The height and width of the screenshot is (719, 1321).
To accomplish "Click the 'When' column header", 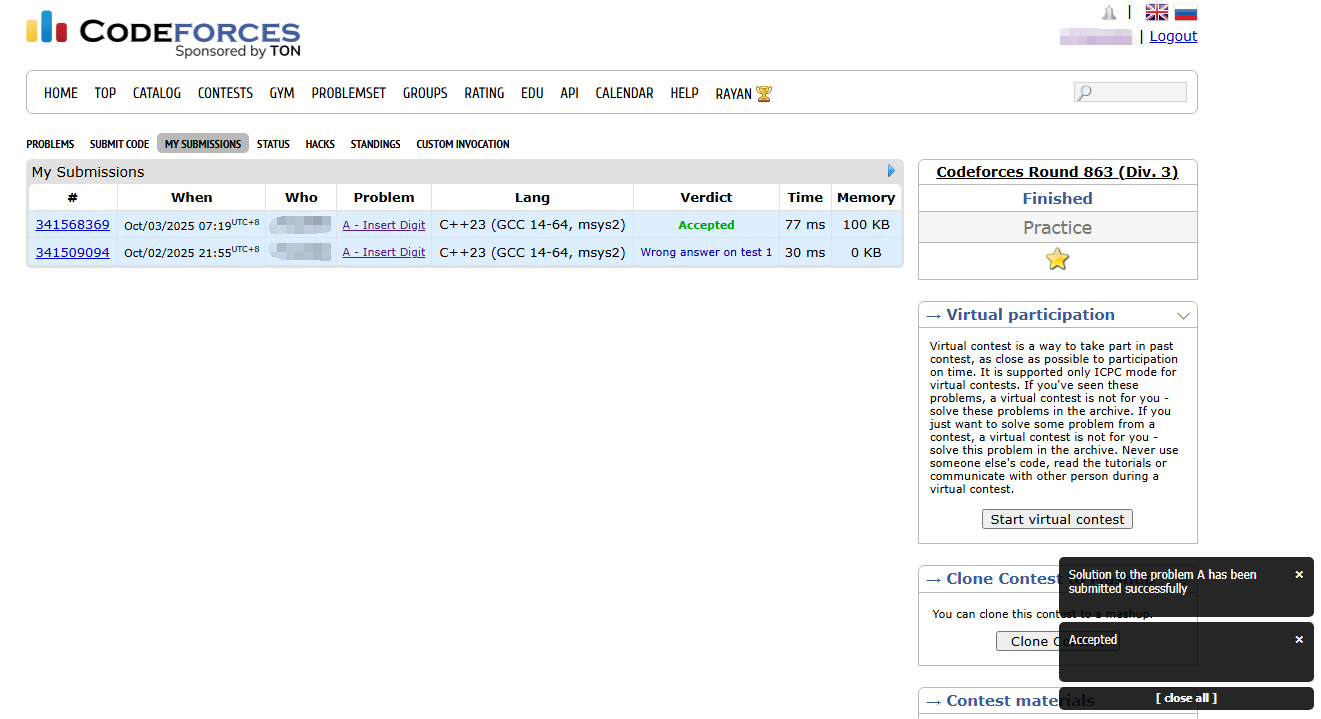I will [191, 197].
